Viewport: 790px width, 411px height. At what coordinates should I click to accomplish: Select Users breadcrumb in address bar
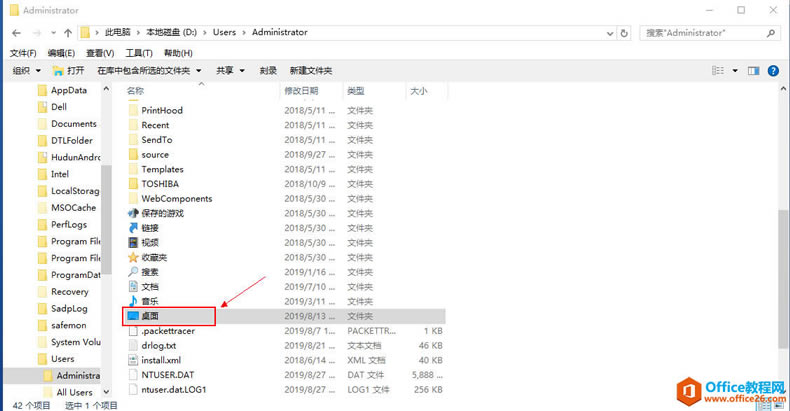tap(224, 32)
